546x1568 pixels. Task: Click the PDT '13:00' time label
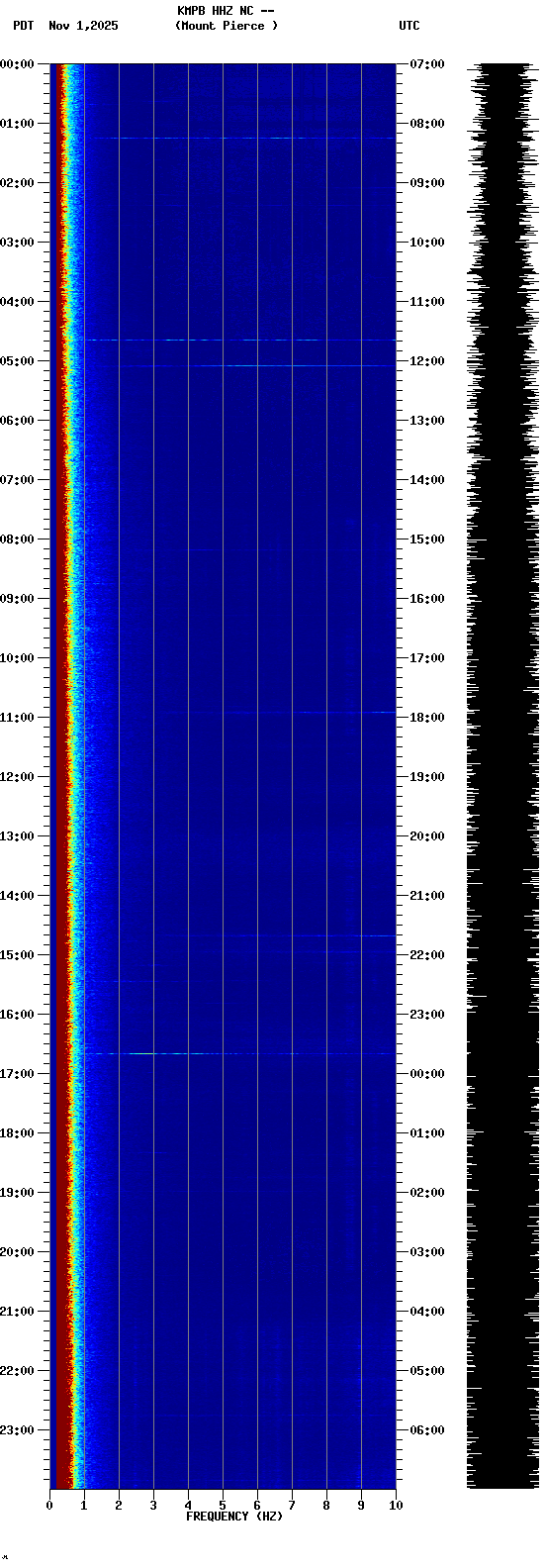pyautogui.click(x=17, y=836)
